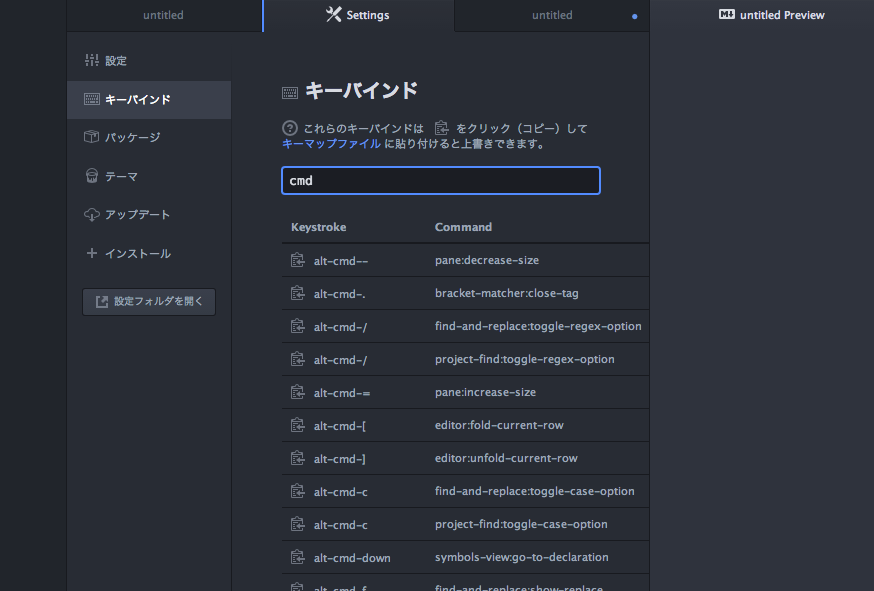Click the 設定フォルダを開く button
This screenshot has width=874, height=591.
pos(148,301)
